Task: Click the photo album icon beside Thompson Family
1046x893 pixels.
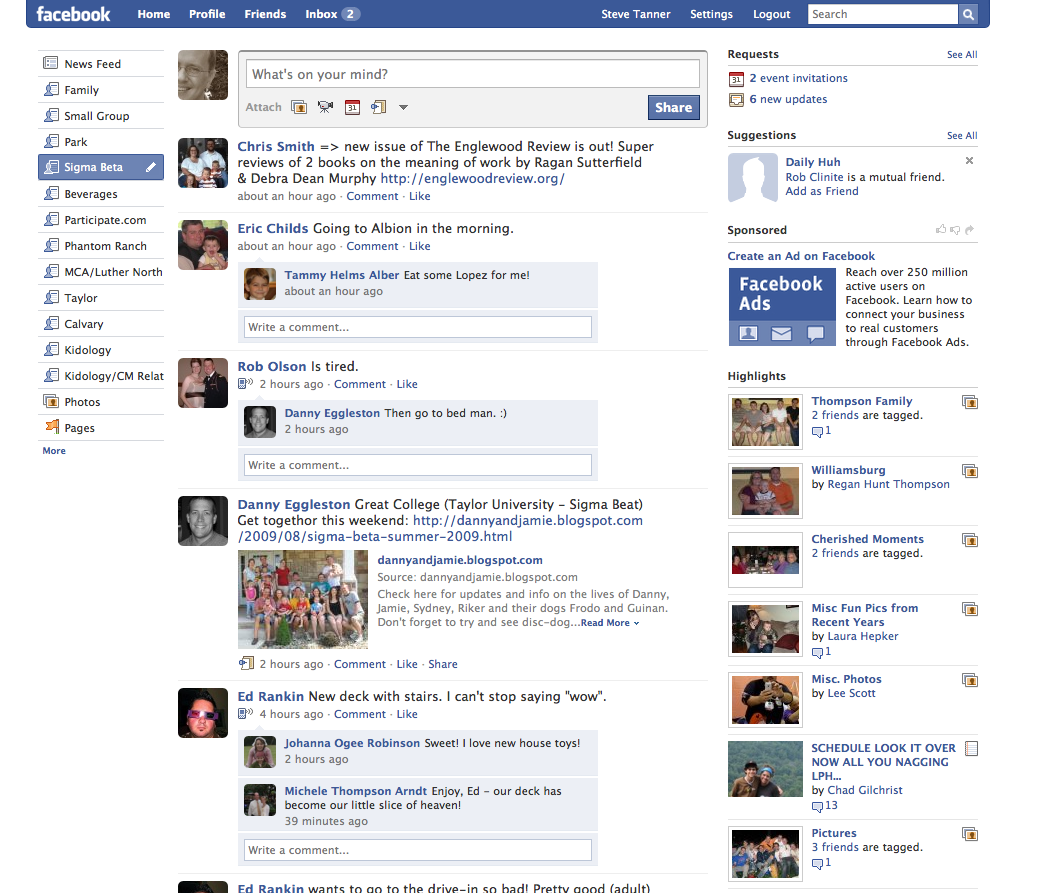Action: click(970, 402)
